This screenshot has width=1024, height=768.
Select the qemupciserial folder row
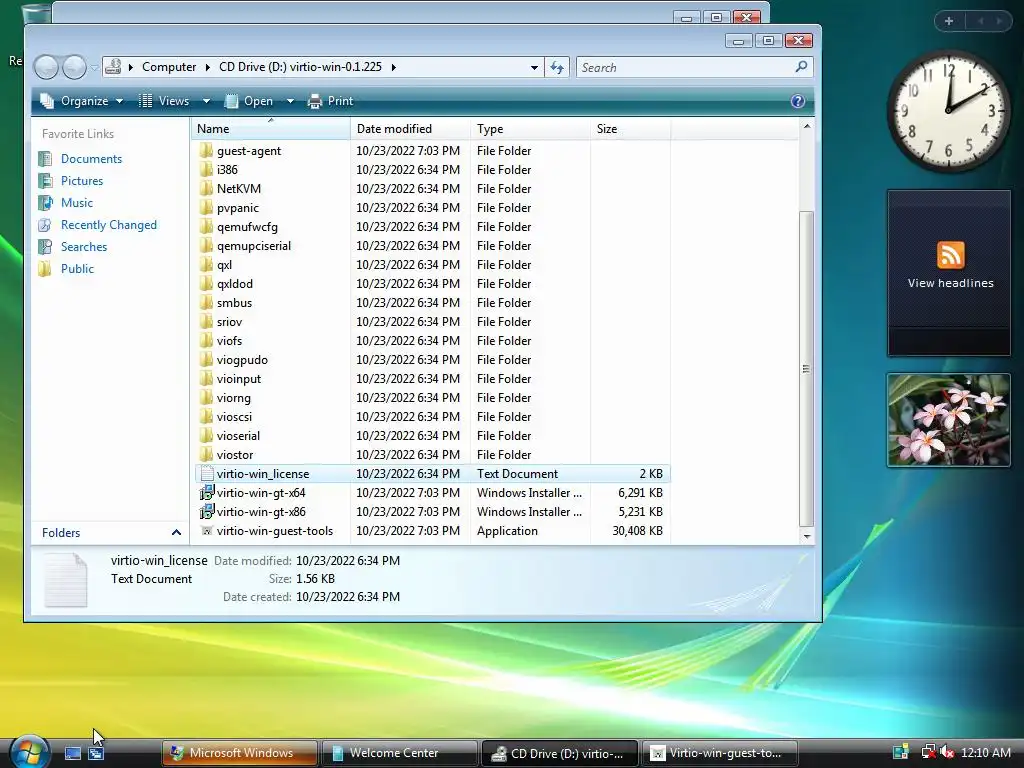click(x=432, y=246)
